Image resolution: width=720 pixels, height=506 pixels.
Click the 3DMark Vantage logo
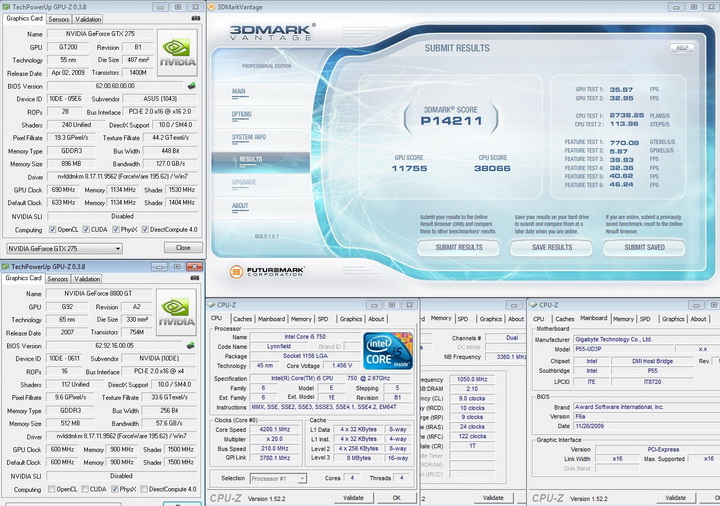272,32
